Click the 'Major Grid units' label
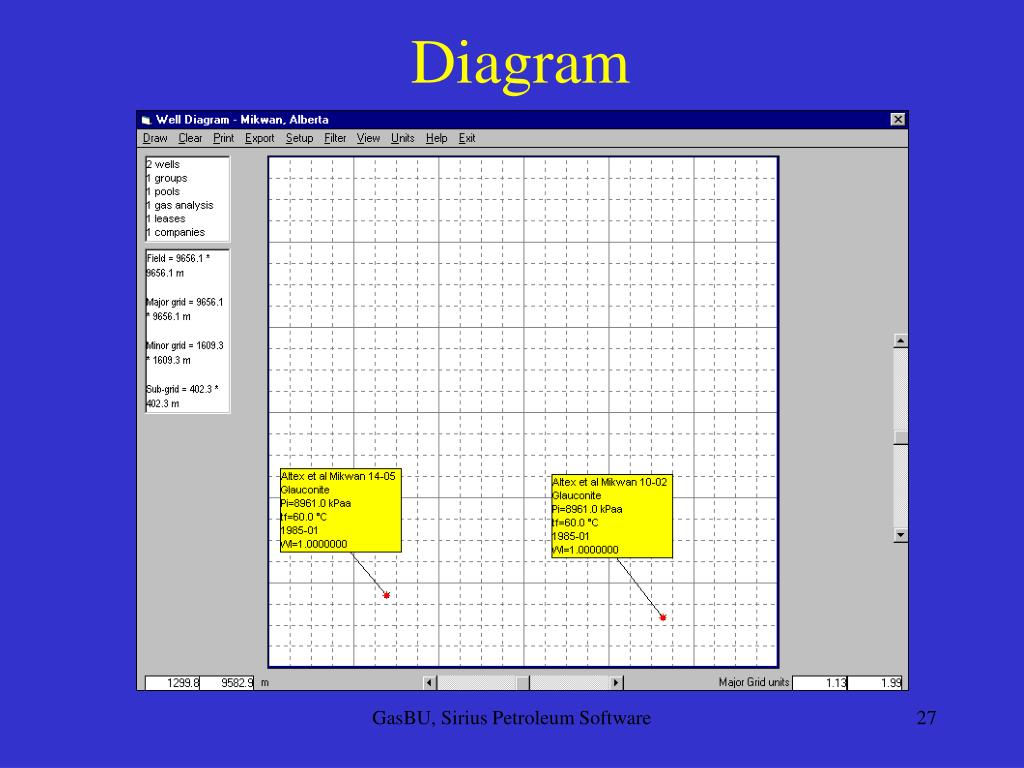 pos(754,682)
